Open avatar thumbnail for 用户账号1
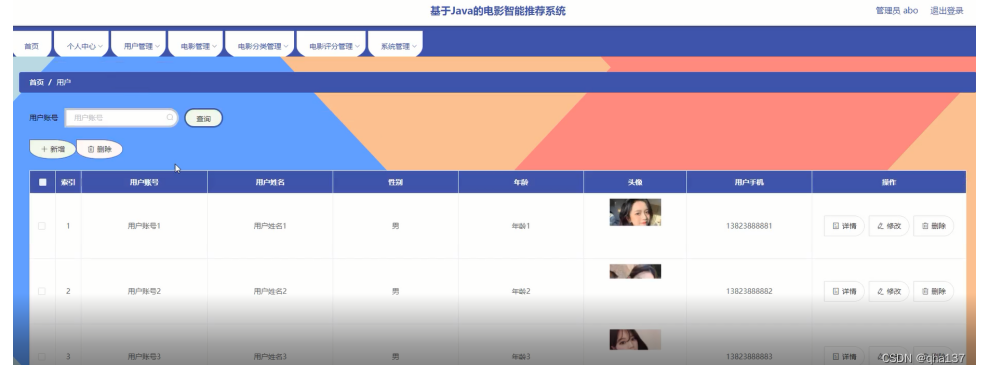 pyautogui.click(x=635, y=212)
